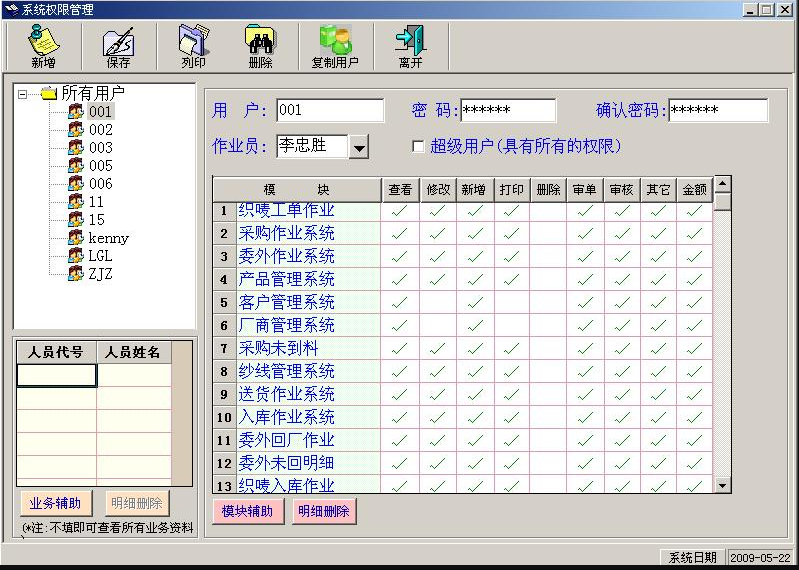
Task: Click the system permission window title icon
Action: pyautogui.click(x=11, y=9)
